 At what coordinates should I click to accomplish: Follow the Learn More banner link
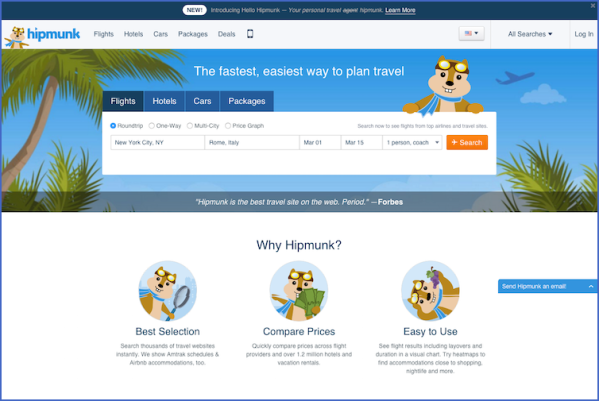click(400, 10)
